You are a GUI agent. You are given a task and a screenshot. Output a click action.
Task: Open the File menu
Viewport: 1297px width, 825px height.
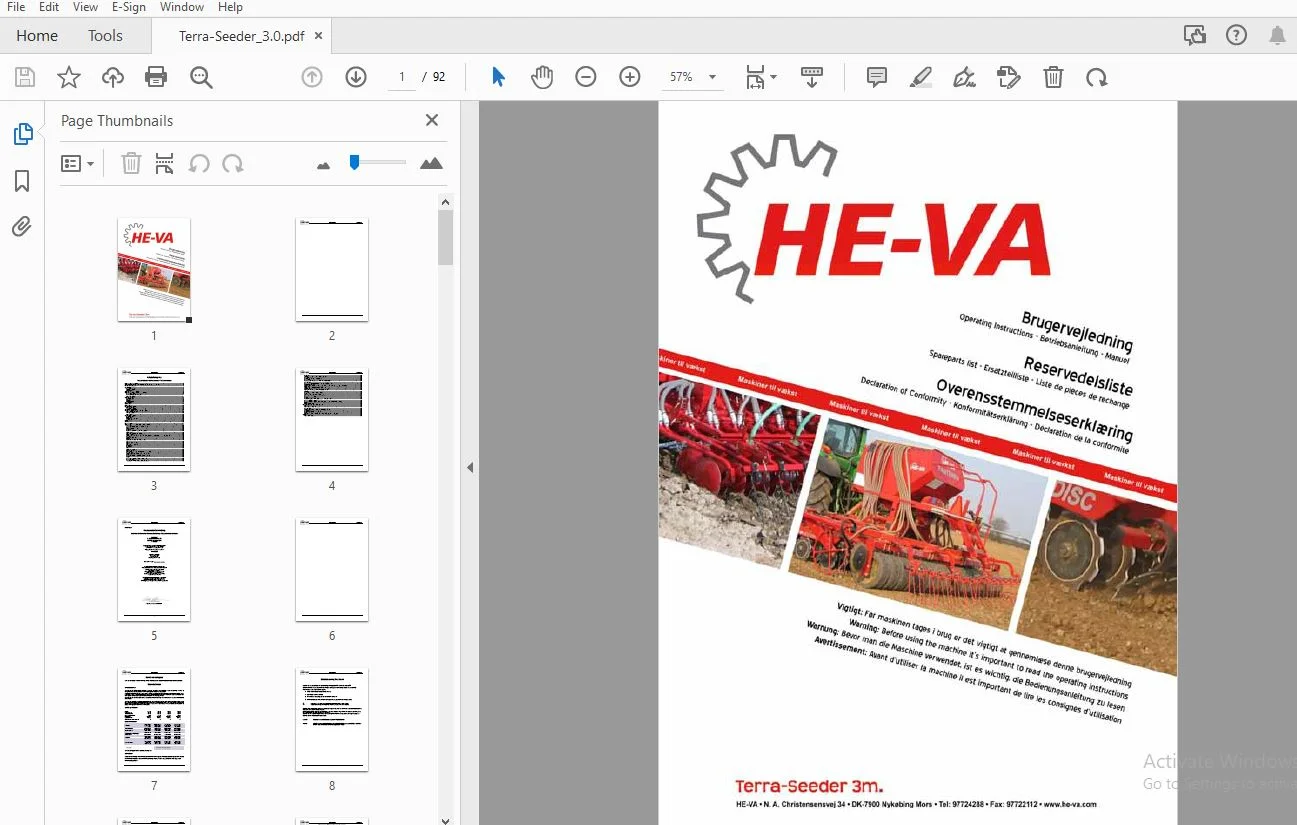(x=16, y=7)
